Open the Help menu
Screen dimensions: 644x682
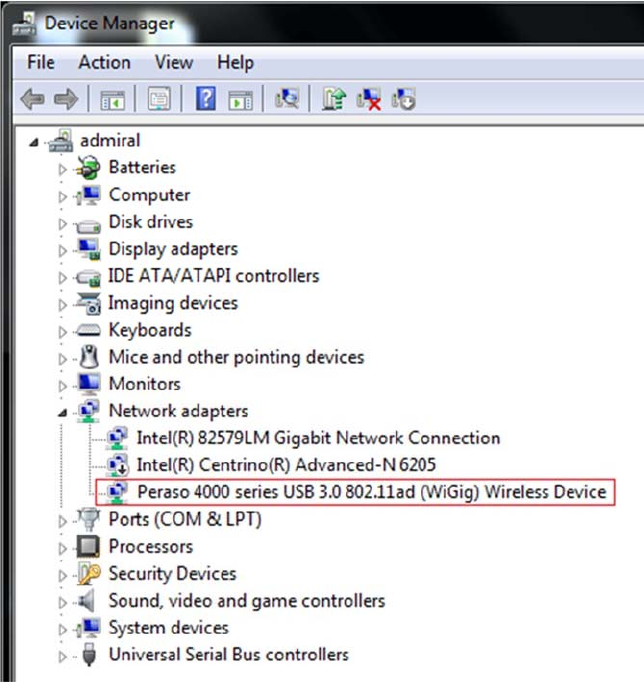(x=235, y=62)
